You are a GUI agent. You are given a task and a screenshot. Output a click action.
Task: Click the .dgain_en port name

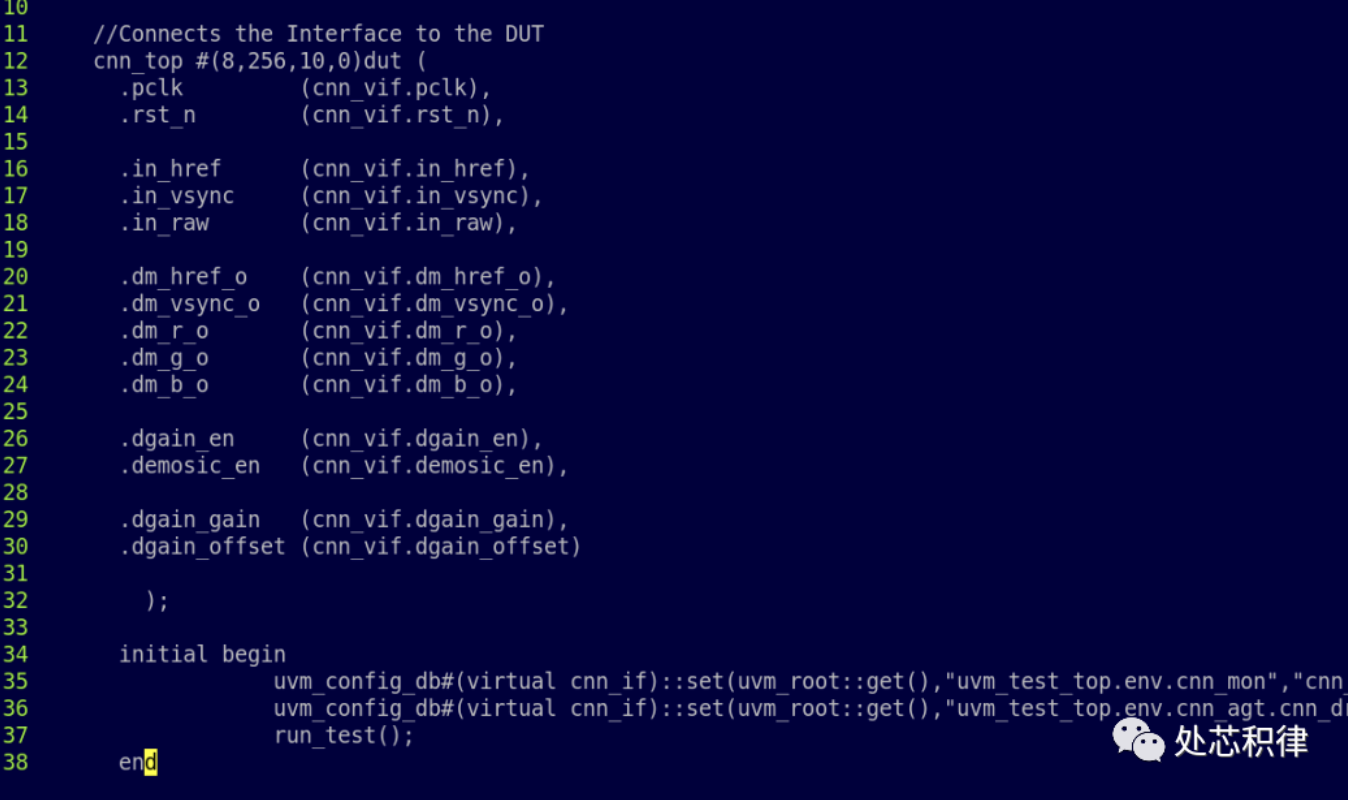point(177,439)
